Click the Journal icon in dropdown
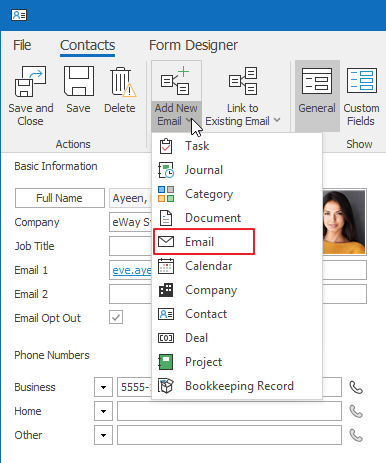 (x=166, y=170)
